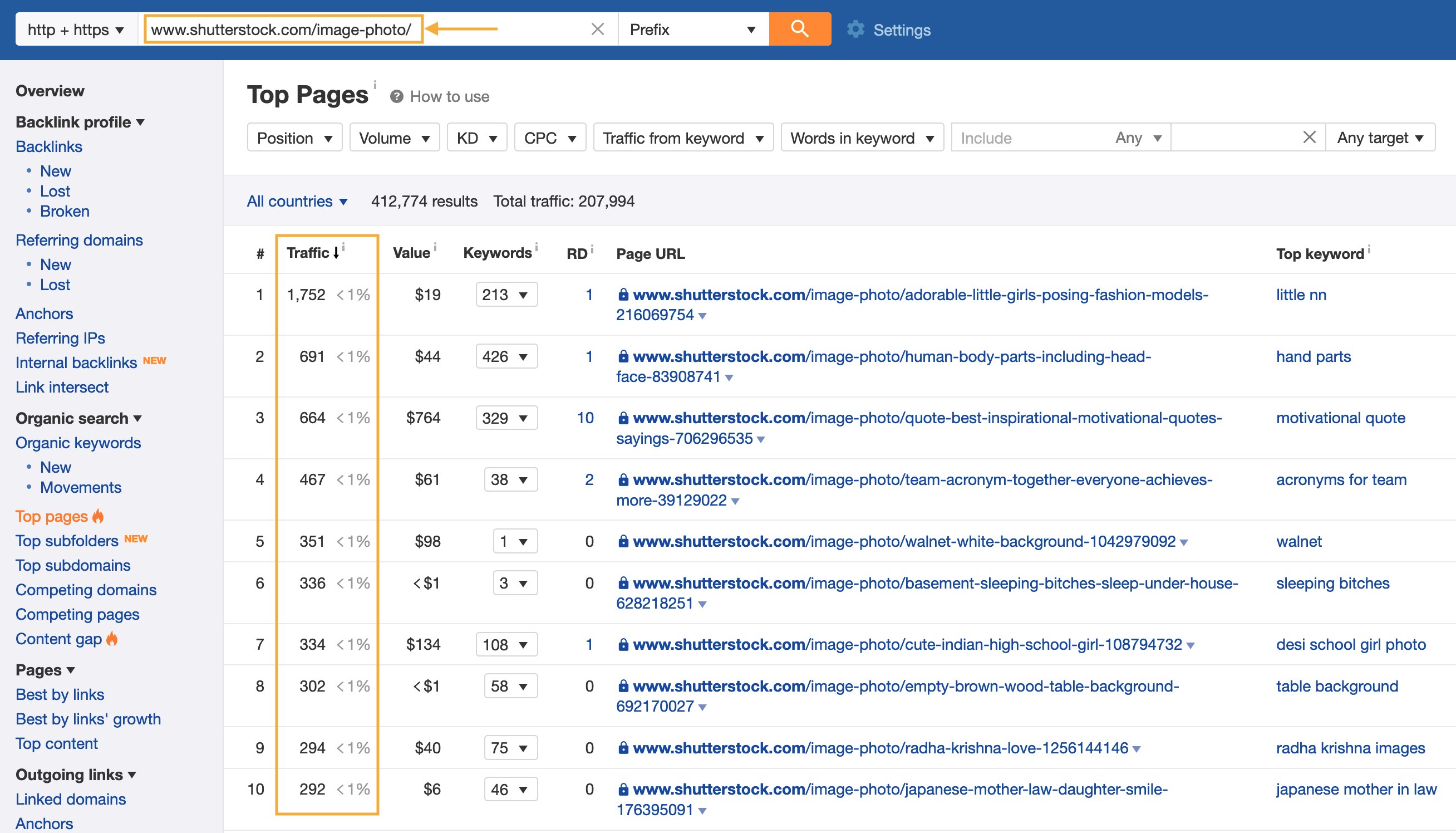Screen dimensions: 1456x833
Task: Open Settings via the gear icon
Action: tap(855, 29)
